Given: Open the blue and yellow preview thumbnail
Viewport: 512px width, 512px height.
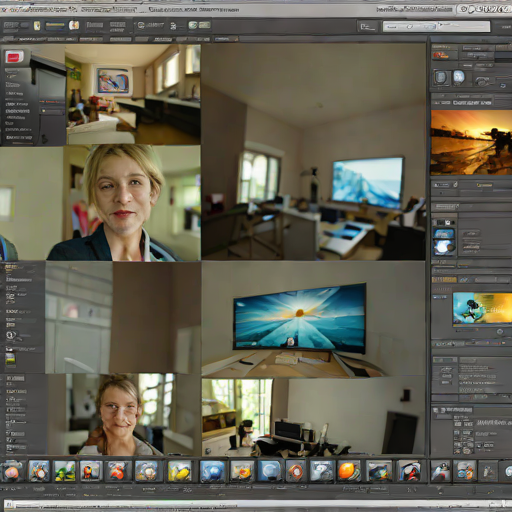Looking at the screenshot, I should [x=482, y=308].
